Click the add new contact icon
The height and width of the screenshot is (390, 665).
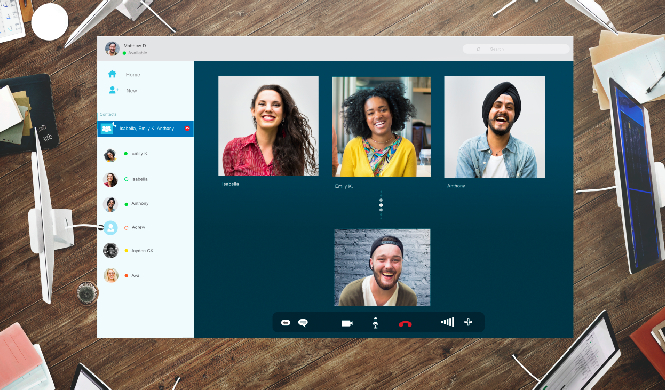(112, 90)
